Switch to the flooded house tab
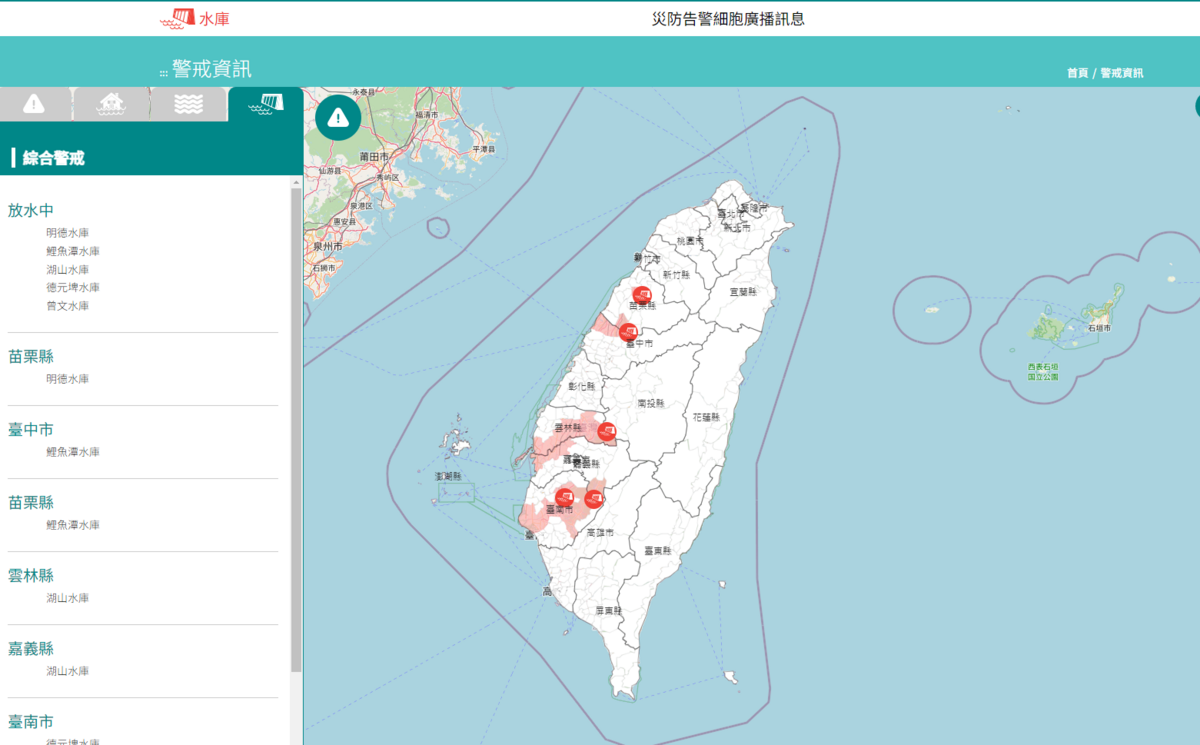Screen dimensions: 1200x745 tap(112, 104)
